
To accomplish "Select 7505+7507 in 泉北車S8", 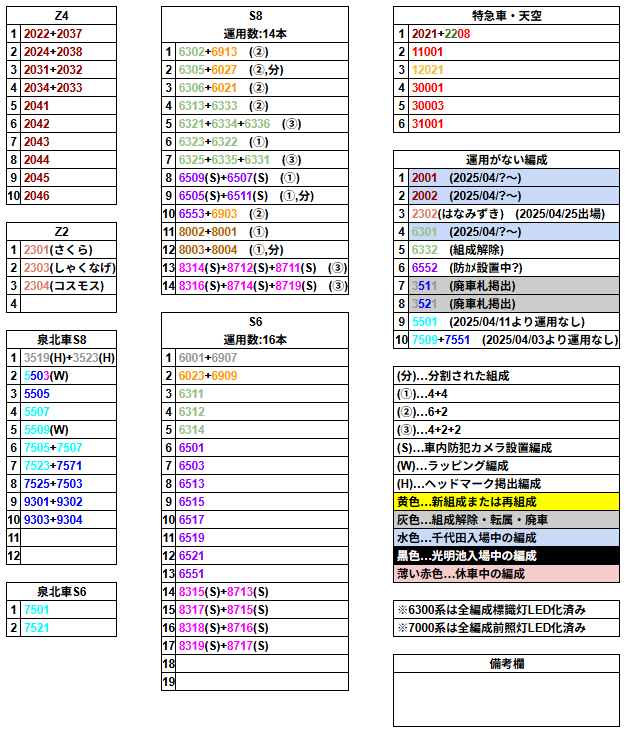I will (x=68, y=448).
